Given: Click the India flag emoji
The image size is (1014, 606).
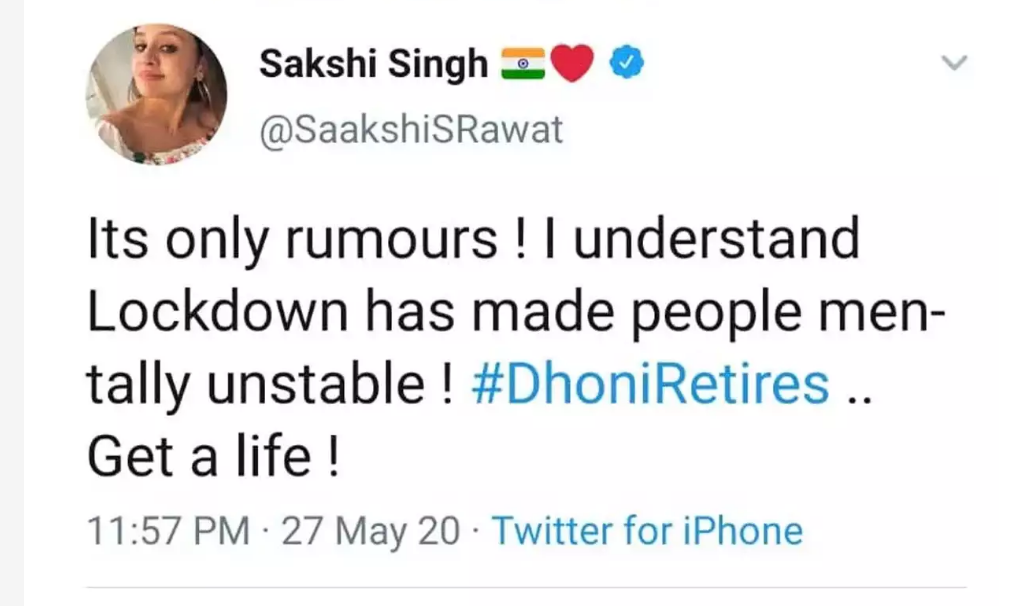Looking at the screenshot, I should click(x=522, y=65).
